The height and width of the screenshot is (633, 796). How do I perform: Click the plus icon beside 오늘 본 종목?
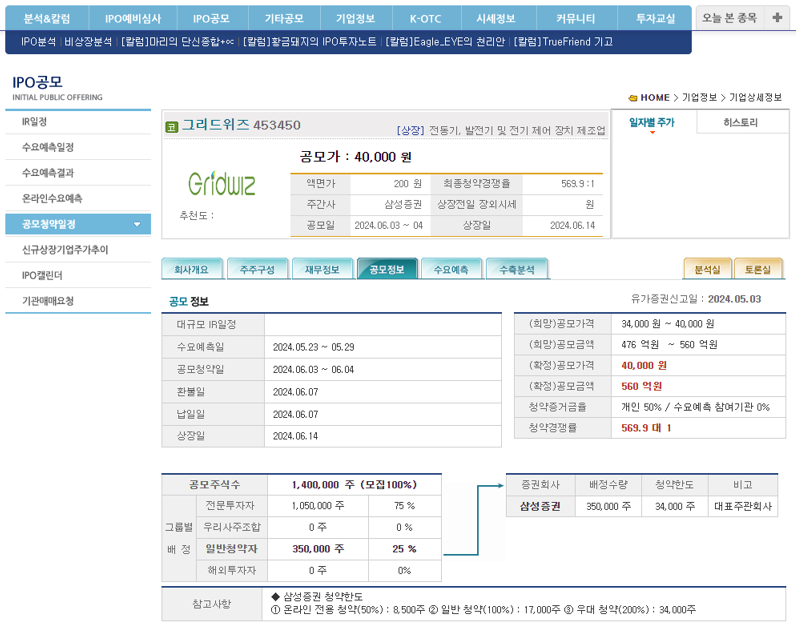point(777,18)
